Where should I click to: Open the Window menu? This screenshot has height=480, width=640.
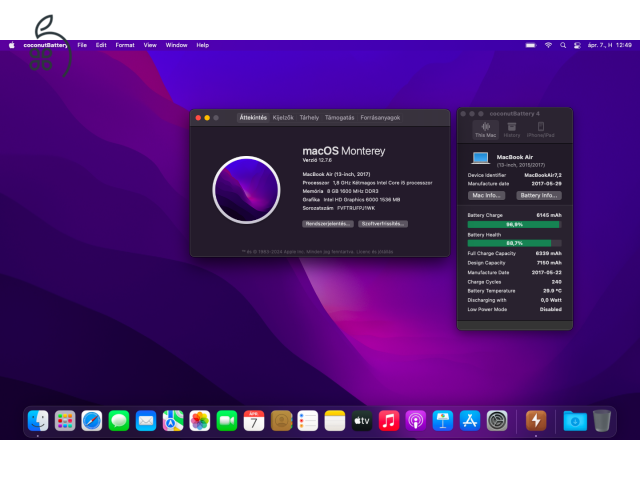coord(176,45)
